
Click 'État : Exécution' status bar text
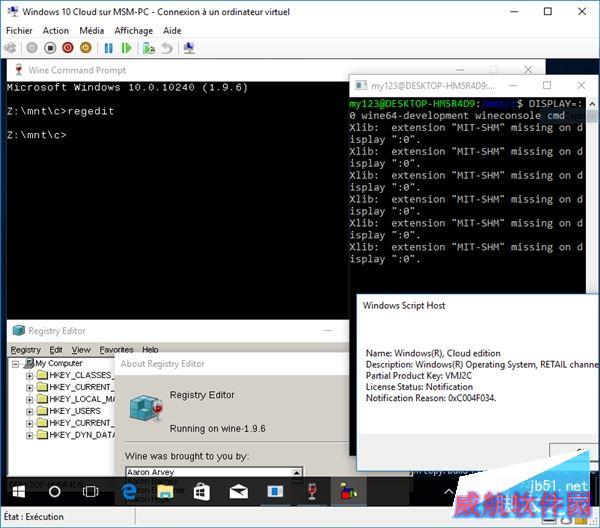(34, 517)
